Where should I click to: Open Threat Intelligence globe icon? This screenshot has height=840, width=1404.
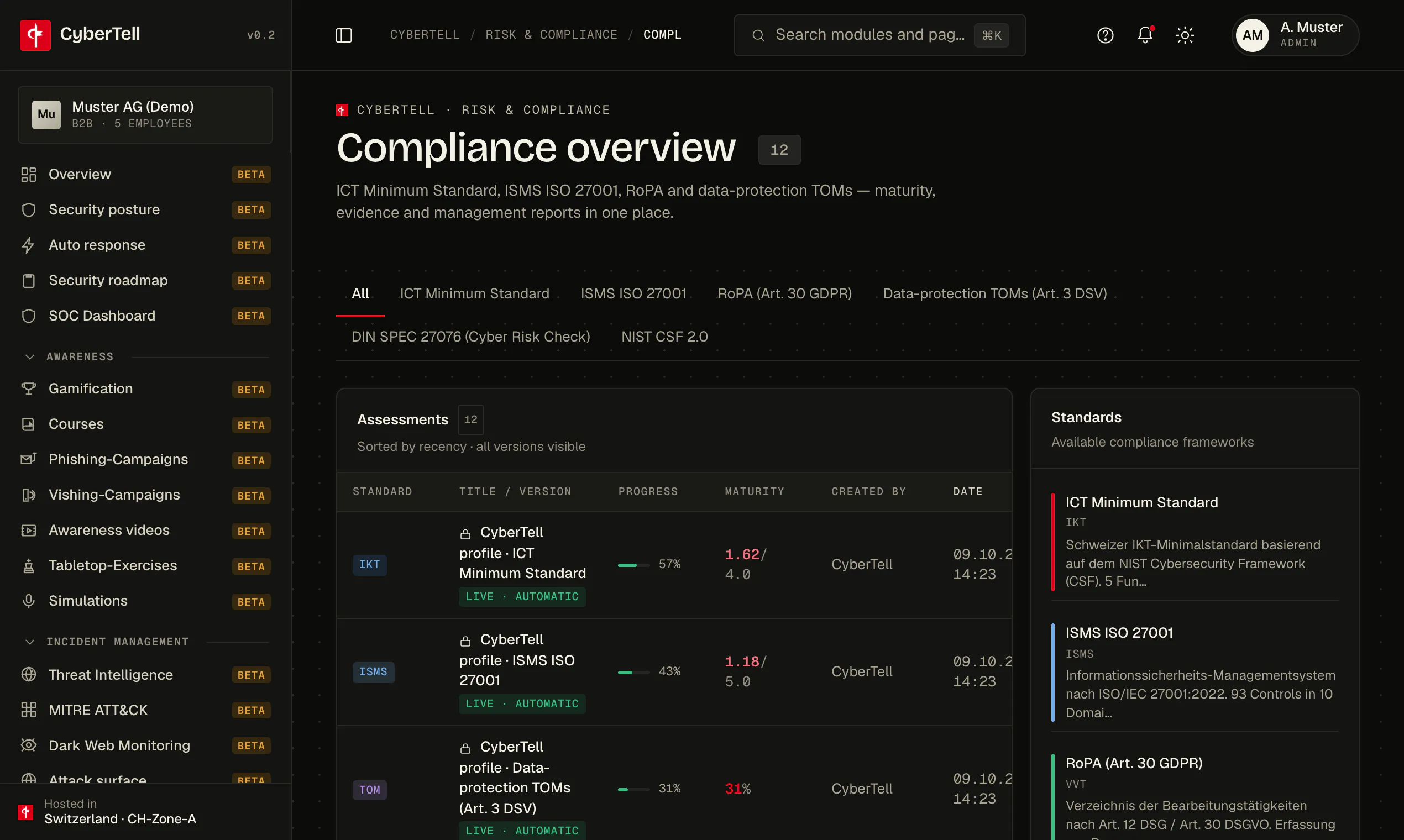point(28,675)
